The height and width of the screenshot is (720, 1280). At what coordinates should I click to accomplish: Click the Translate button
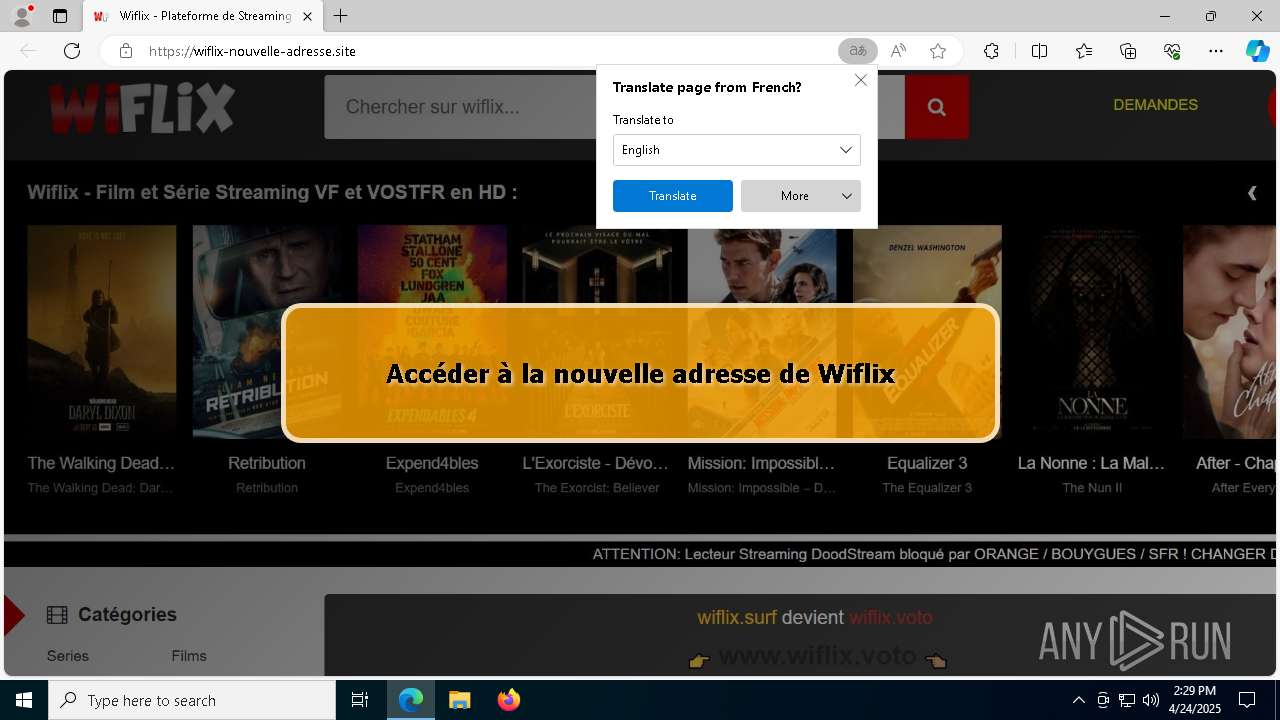click(x=673, y=196)
